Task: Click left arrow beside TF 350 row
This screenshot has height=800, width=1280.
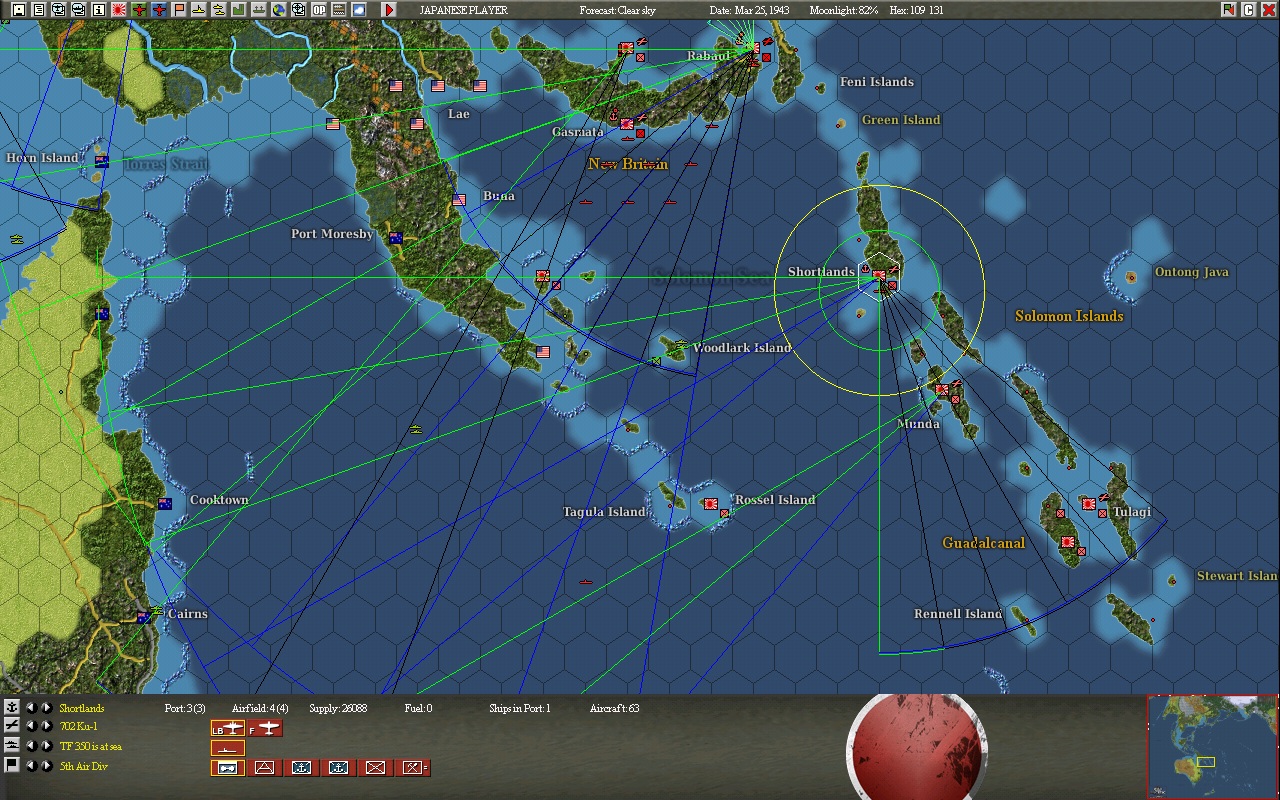Action: pos(30,746)
